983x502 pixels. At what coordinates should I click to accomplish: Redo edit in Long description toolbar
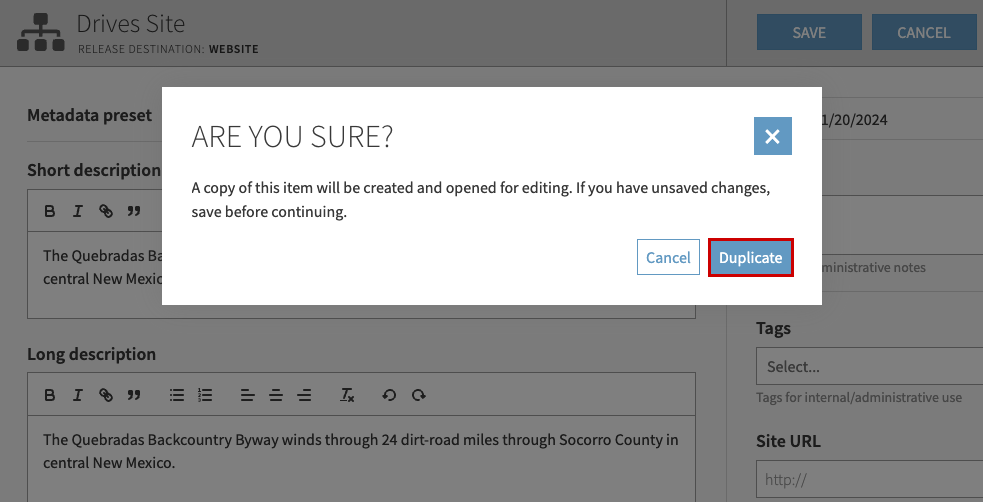click(418, 395)
